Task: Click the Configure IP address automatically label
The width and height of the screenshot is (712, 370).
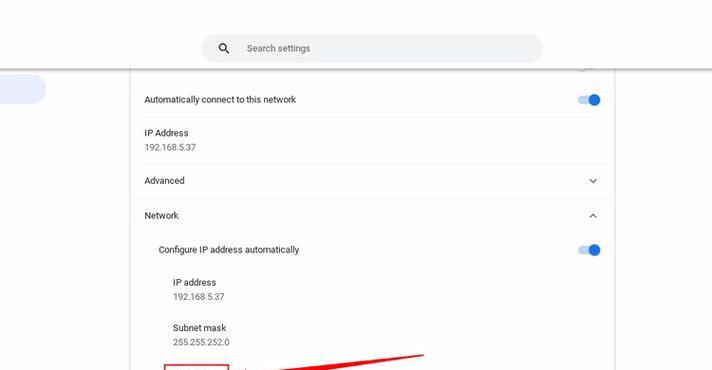Action: (x=229, y=250)
